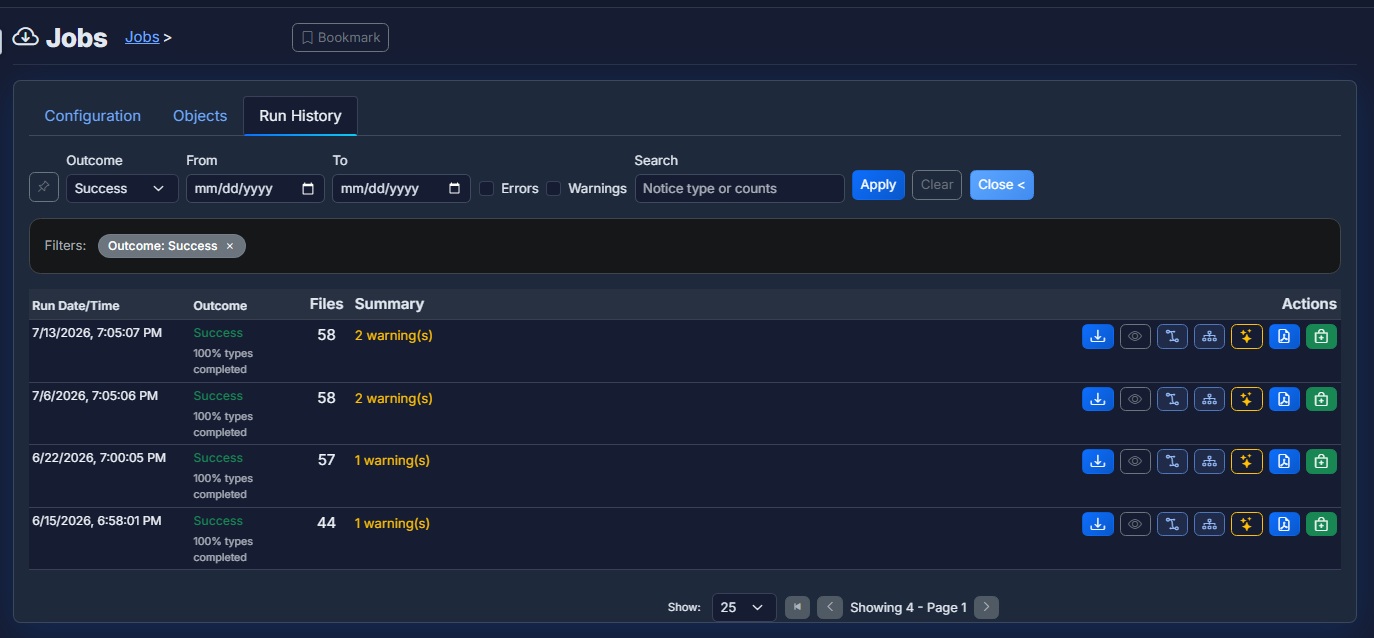The width and height of the screenshot is (1374, 638).
Task: Open the Outcome dropdown set to Success
Action: (x=122, y=188)
